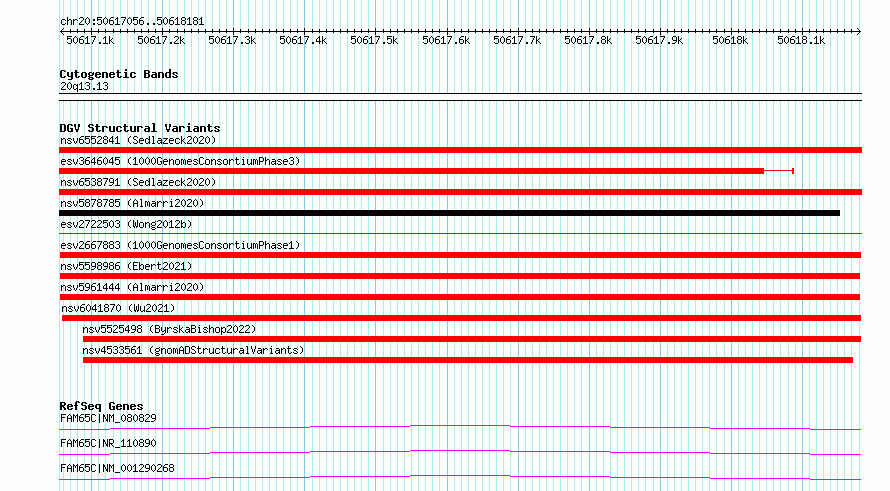Click the 50617.4k ruler tick label
This screenshot has width=890, height=491.
pyautogui.click(x=303, y=40)
